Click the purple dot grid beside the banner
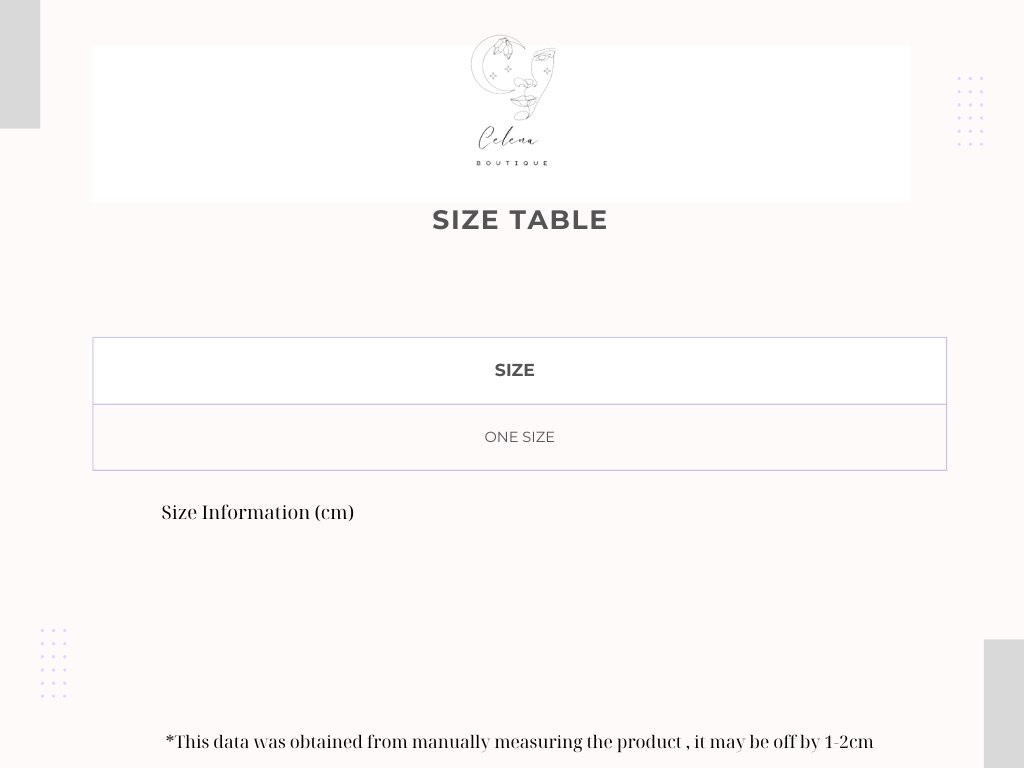Image resolution: width=1024 pixels, height=768 pixels. click(970, 111)
